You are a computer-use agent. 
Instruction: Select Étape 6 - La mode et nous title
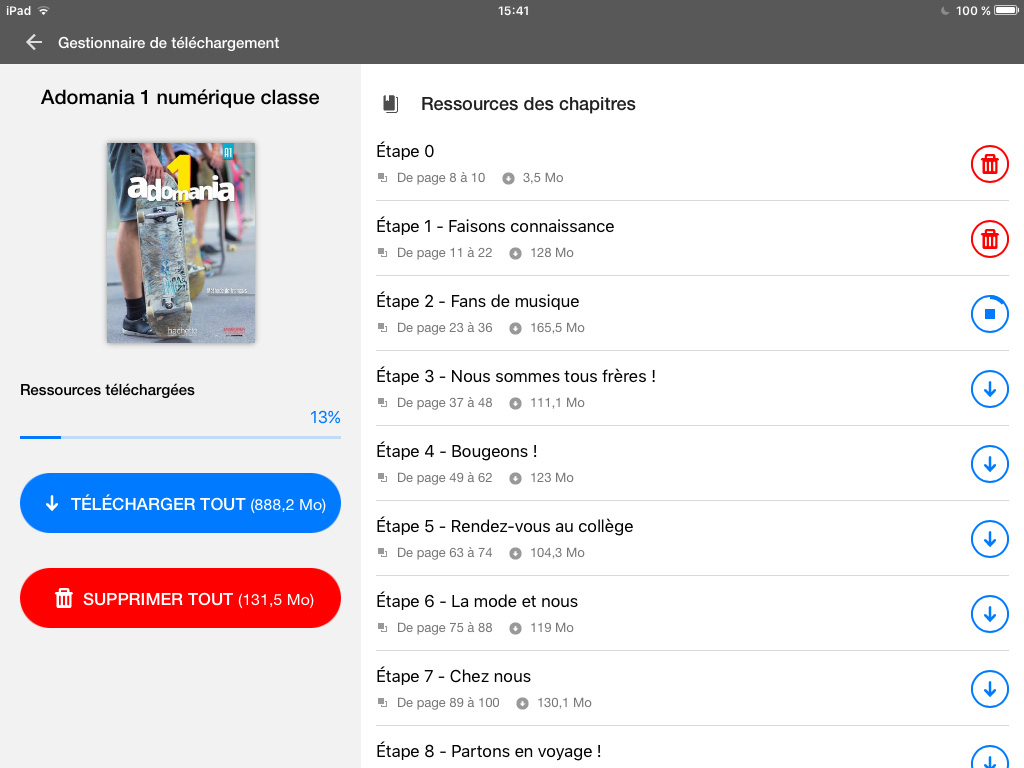(477, 601)
